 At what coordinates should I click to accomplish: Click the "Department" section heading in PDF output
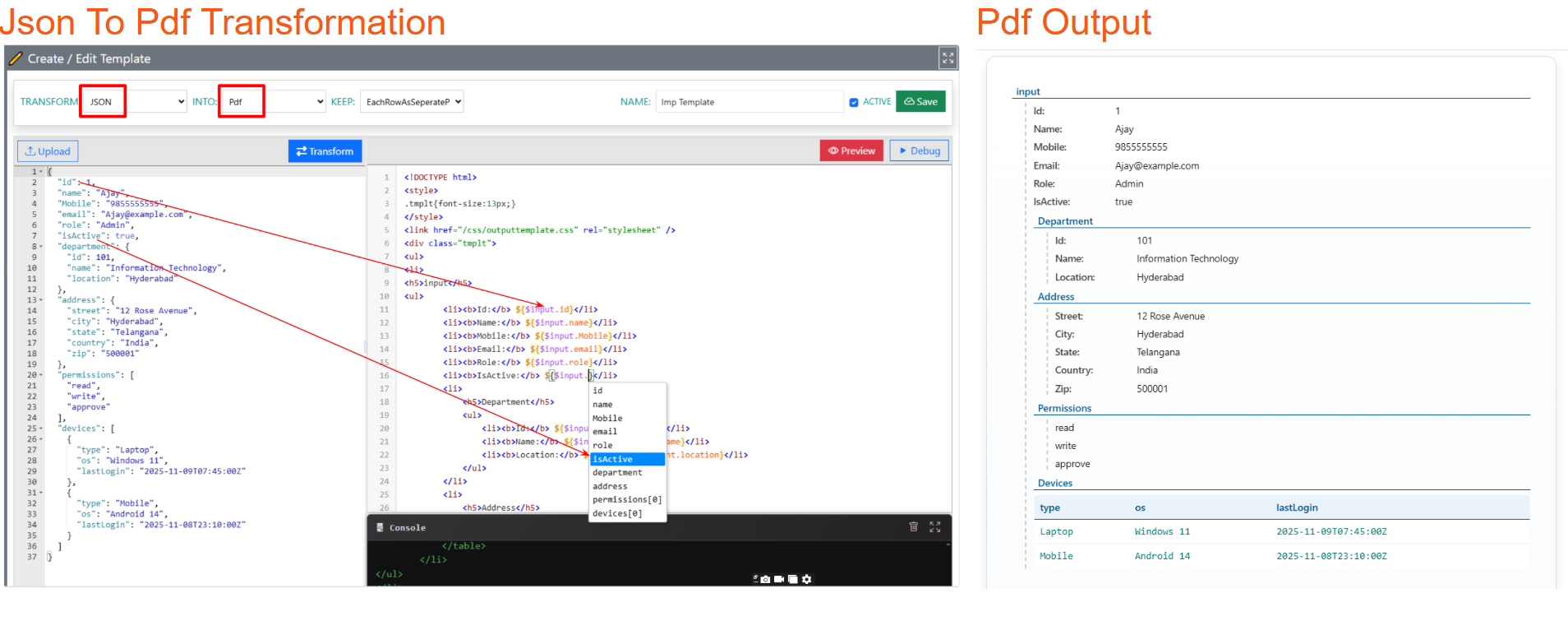1065,221
